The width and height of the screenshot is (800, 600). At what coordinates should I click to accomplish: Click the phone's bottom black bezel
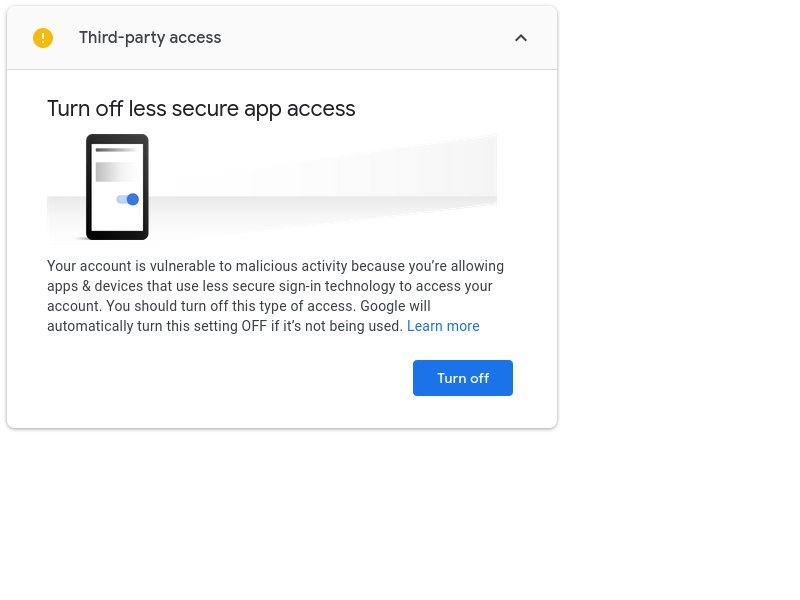click(117, 235)
